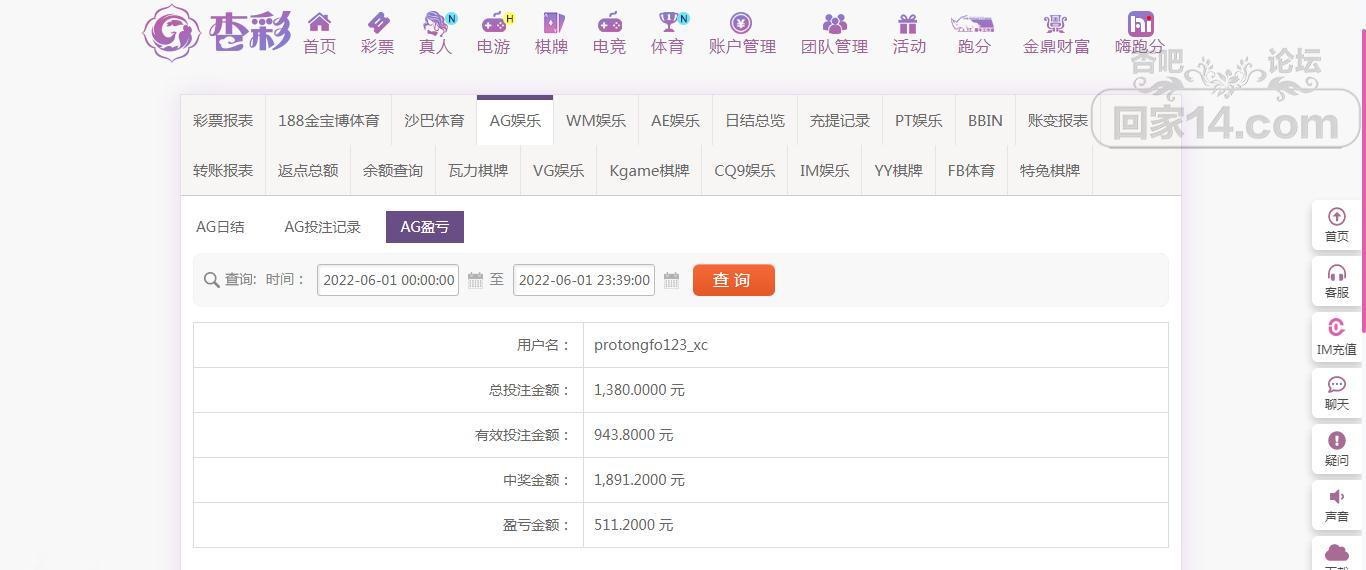Click the 首页 home icon in top navigation

pyautogui.click(x=319, y=23)
